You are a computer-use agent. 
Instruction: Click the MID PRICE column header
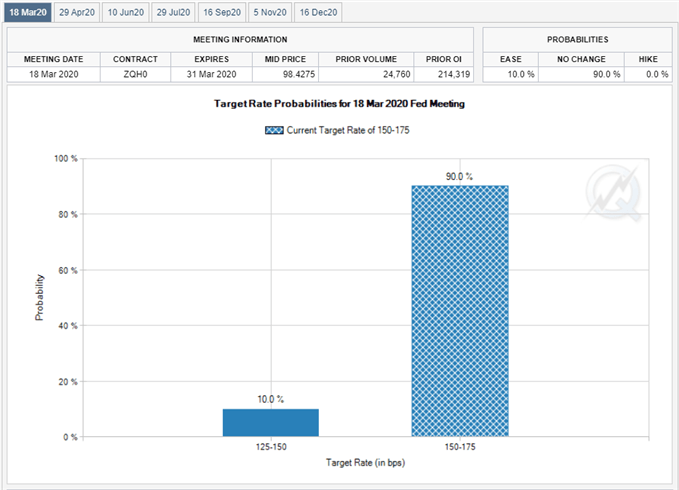(285, 59)
